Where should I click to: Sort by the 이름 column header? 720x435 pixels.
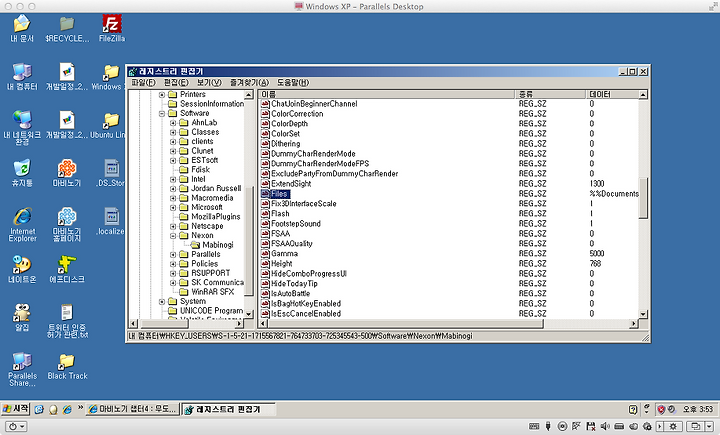click(386, 94)
